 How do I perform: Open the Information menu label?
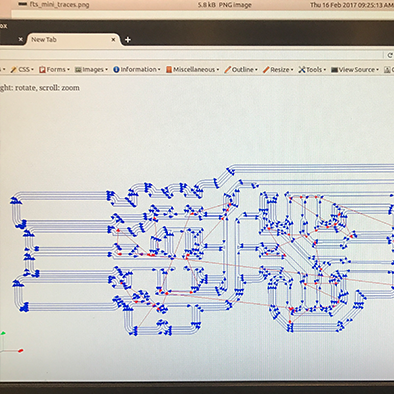coord(139,69)
